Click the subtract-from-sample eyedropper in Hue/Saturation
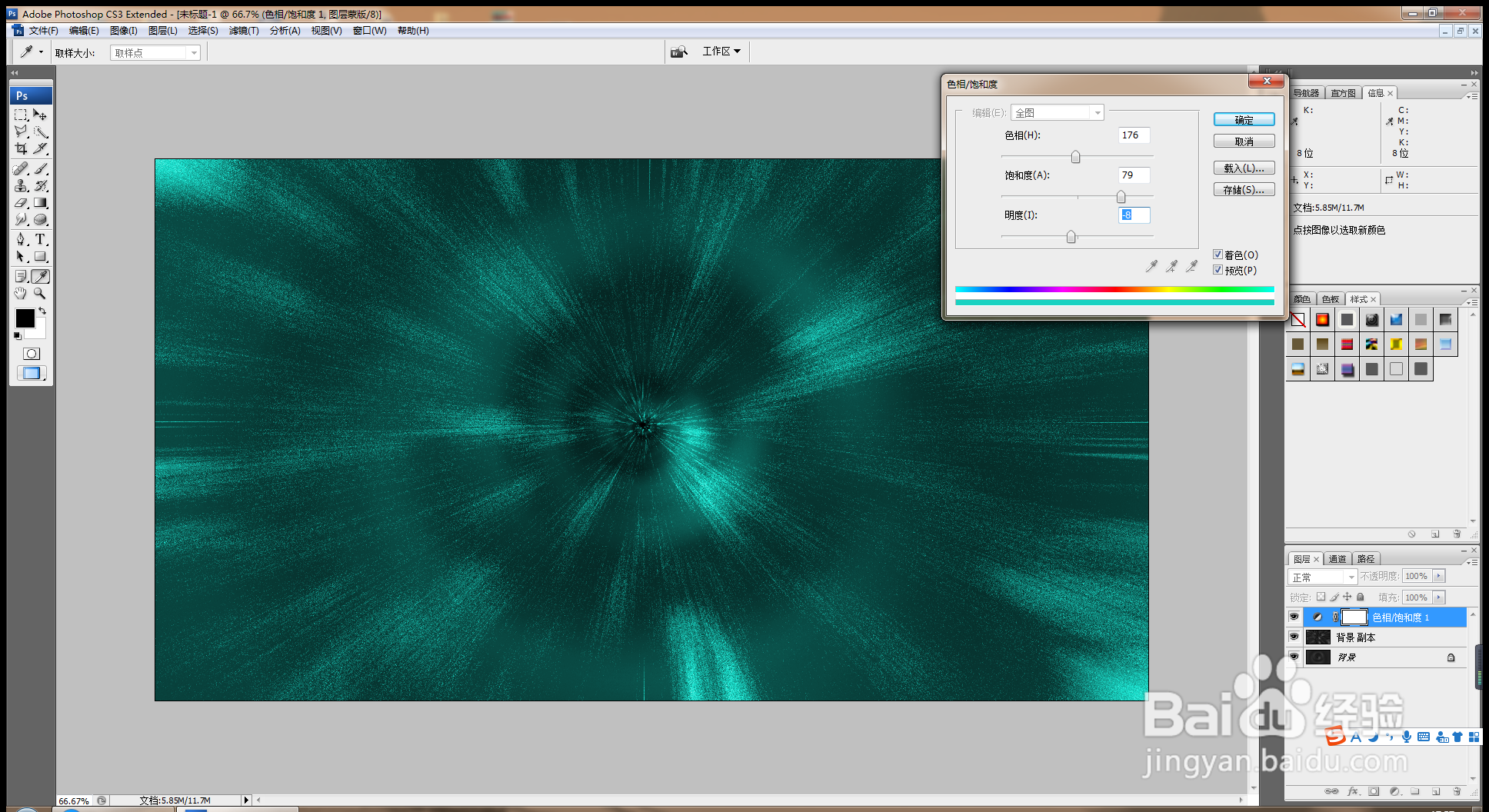The image size is (1489, 812). [x=1191, y=266]
